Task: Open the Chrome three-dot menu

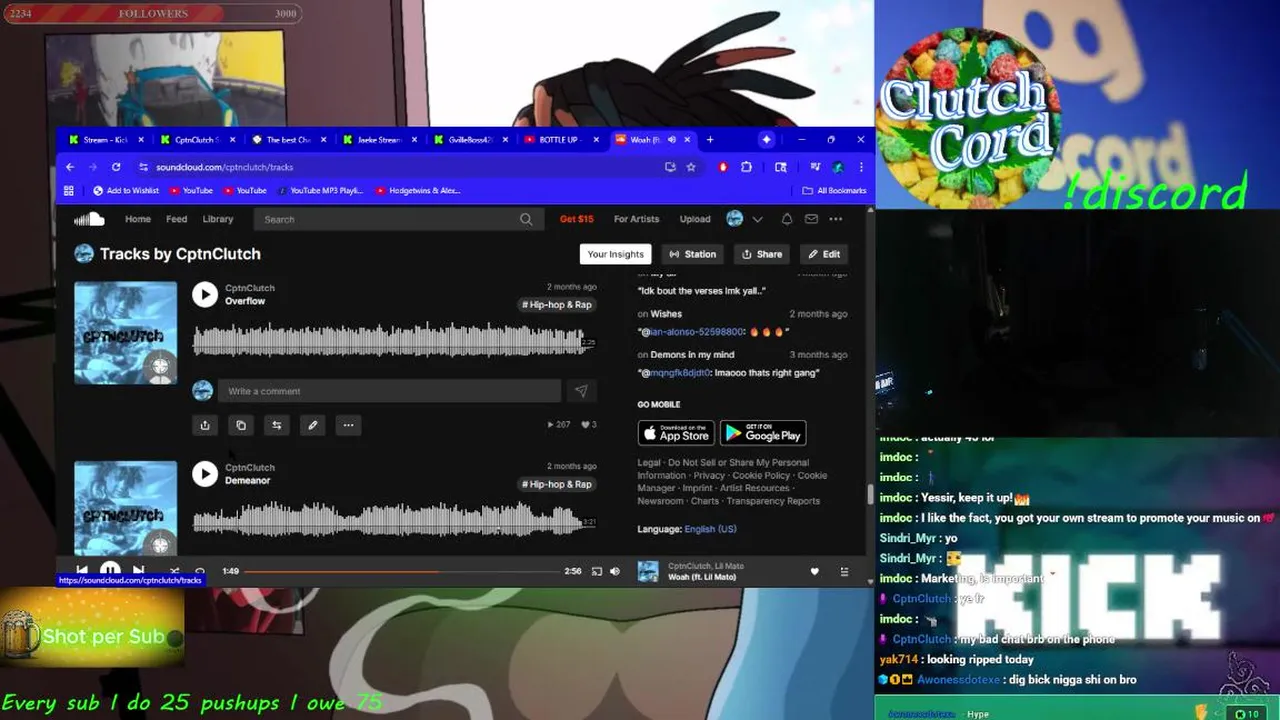Action: (861, 167)
